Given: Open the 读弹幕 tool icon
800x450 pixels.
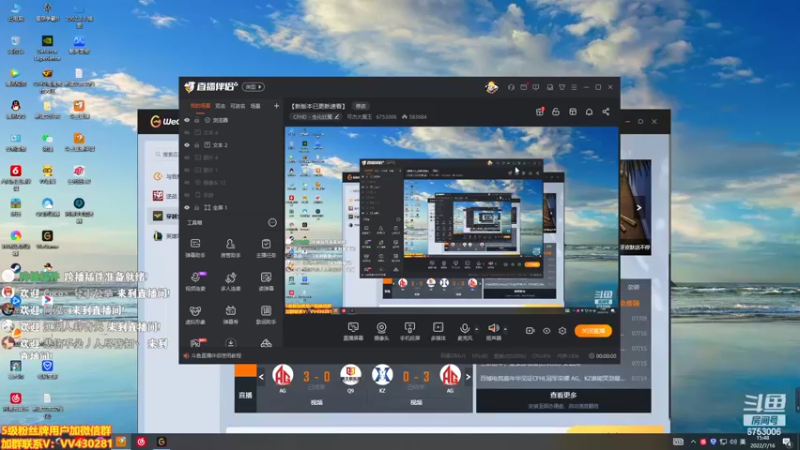Looking at the screenshot, I should click(266, 281).
